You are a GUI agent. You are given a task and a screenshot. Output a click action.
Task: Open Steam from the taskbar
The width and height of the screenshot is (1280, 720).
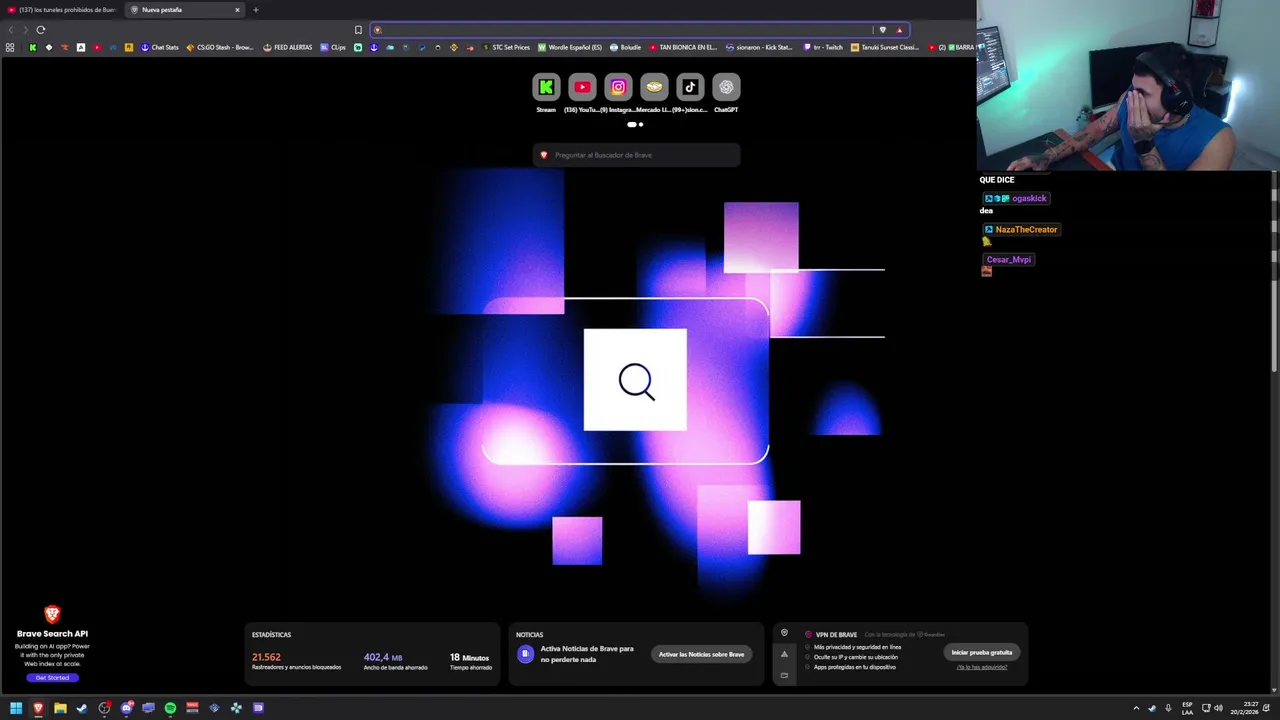(82, 708)
